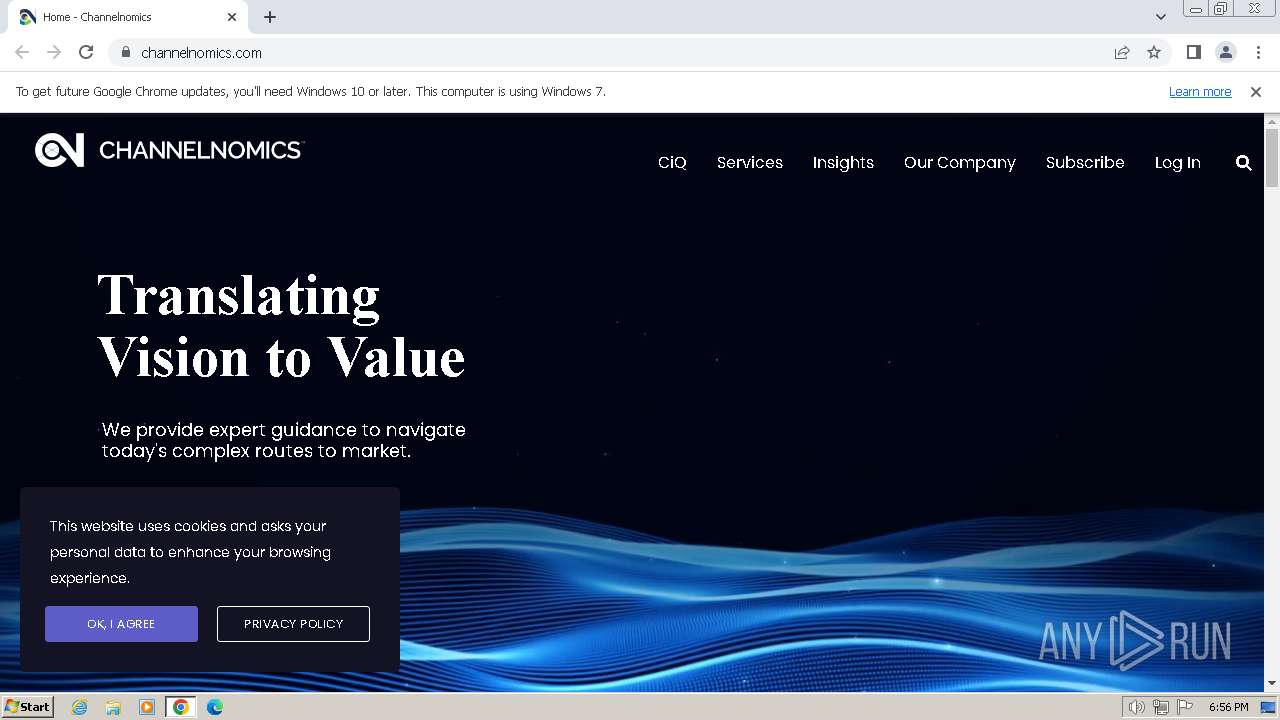1280x720 pixels.
Task: Close the Home - Channelnomics tab
Action: 232,17
